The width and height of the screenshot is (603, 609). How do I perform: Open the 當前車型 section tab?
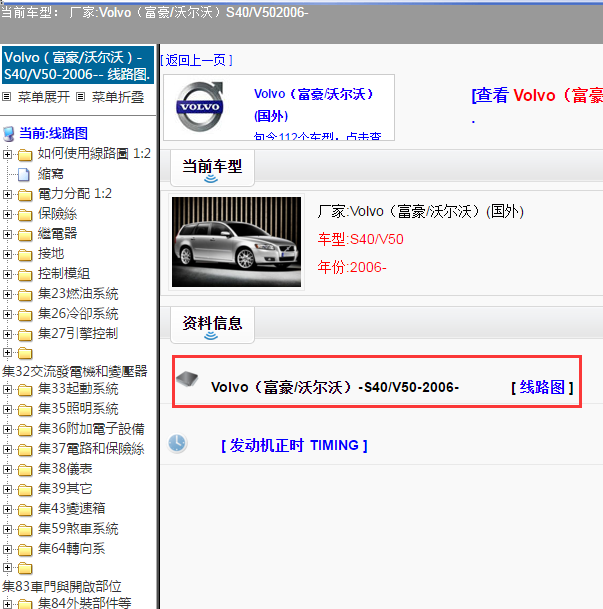pyautogui.click(x=212, y=168)
